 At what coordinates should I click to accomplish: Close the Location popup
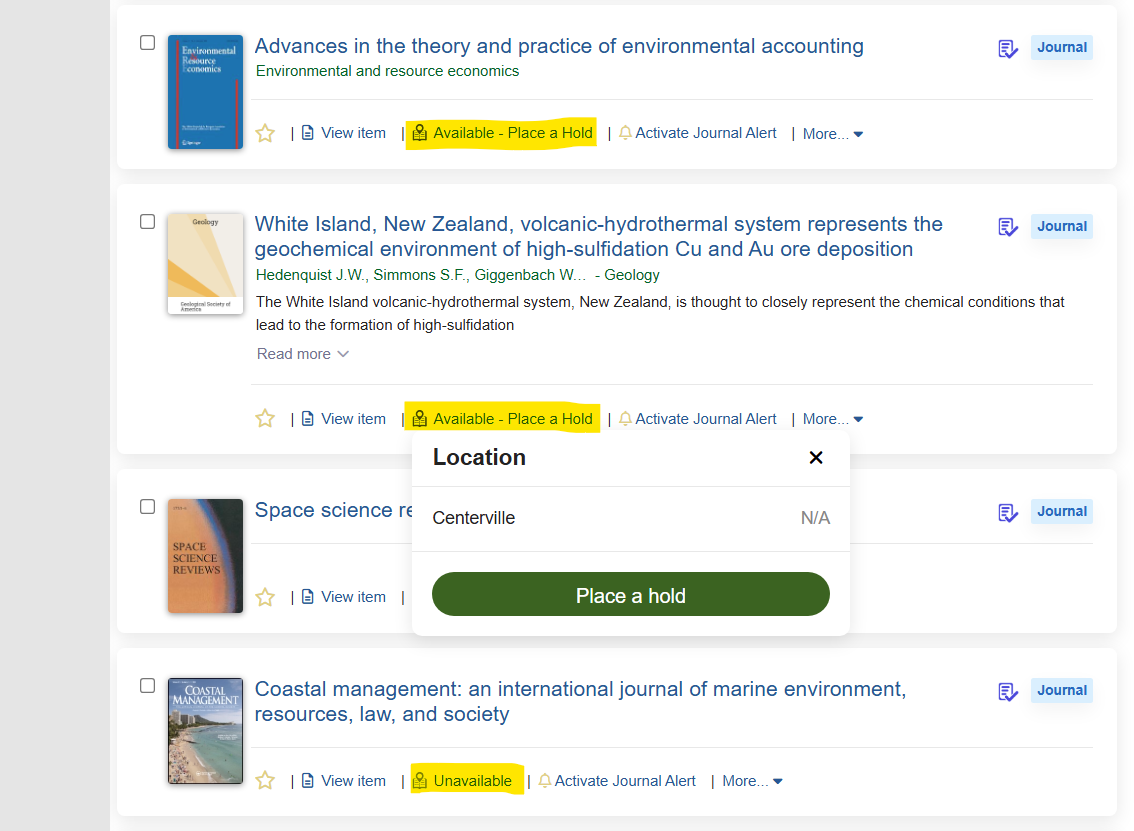pos(816,458)
